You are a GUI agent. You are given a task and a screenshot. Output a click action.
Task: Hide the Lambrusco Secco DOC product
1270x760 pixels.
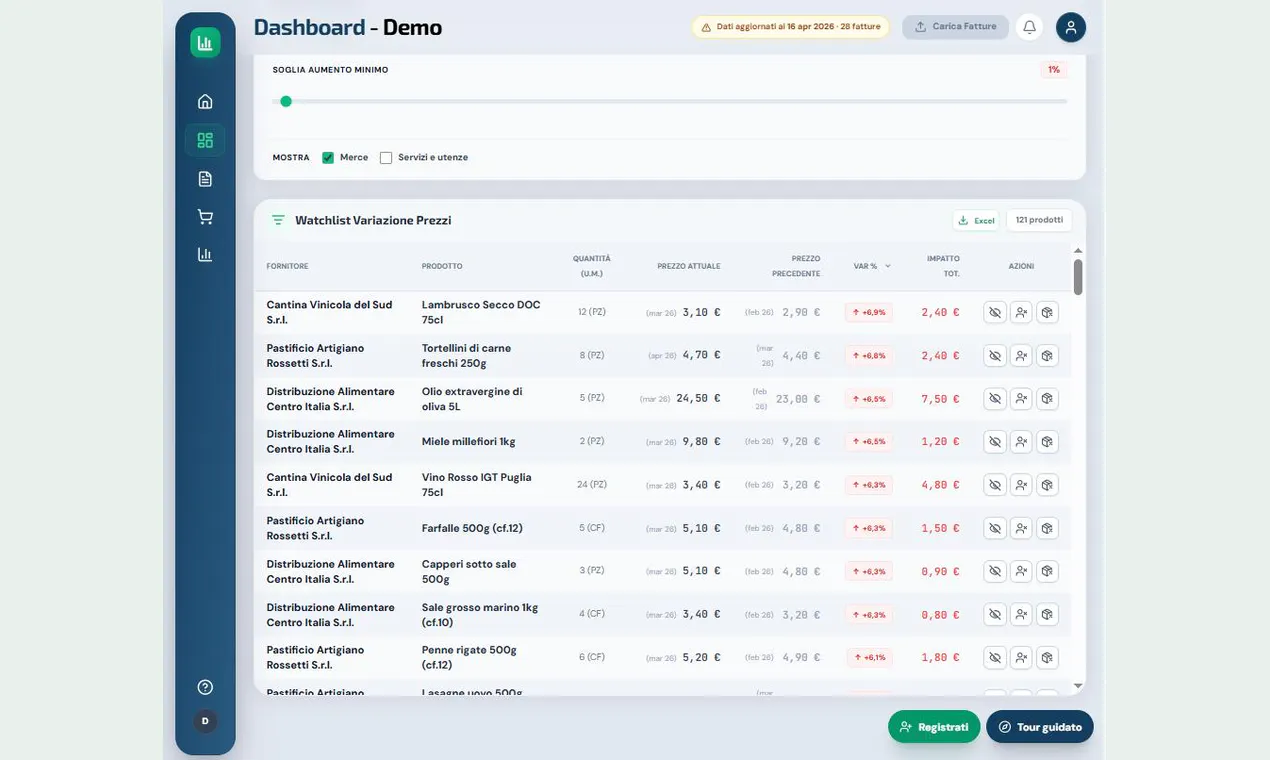tap(995, 312)
